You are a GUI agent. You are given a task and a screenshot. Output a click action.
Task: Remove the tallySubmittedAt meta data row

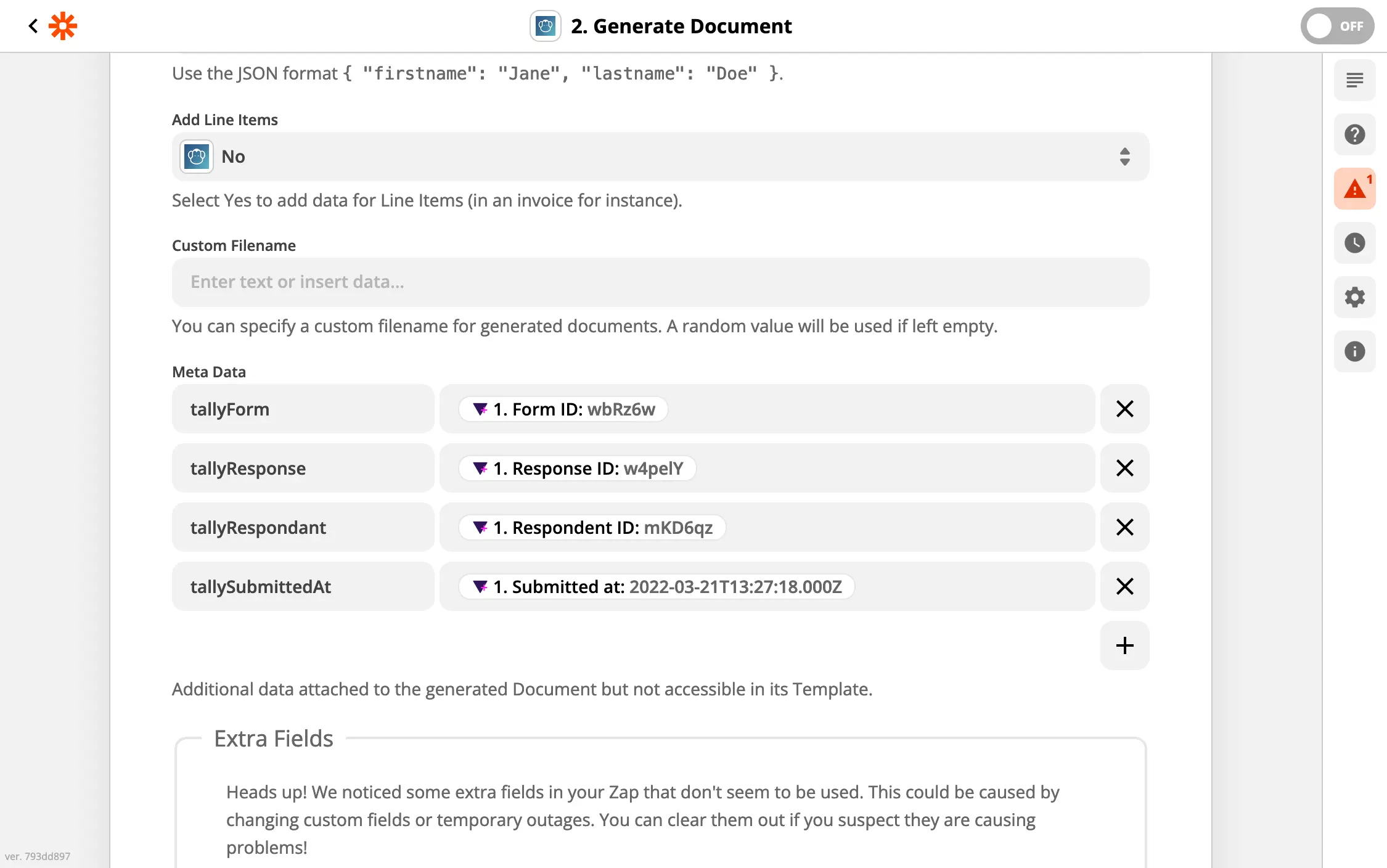tap(1124, 586)
